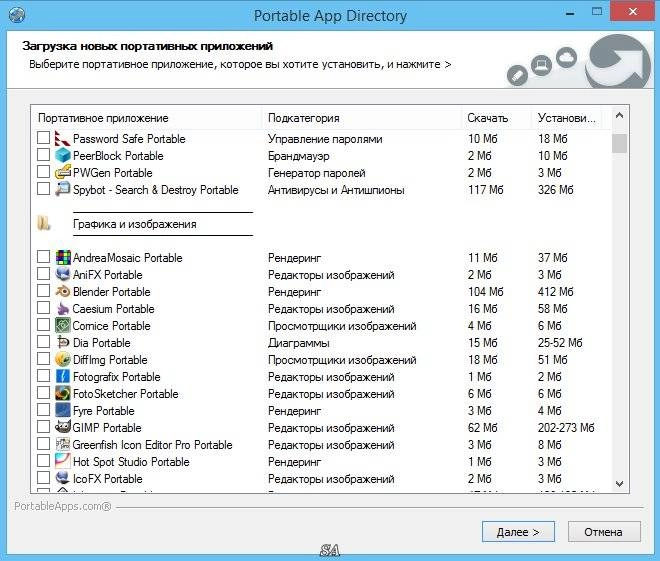This screenshot has width=660, height=561.
Task: Click the Cornice Portable icon
Action: coord(63,325)
